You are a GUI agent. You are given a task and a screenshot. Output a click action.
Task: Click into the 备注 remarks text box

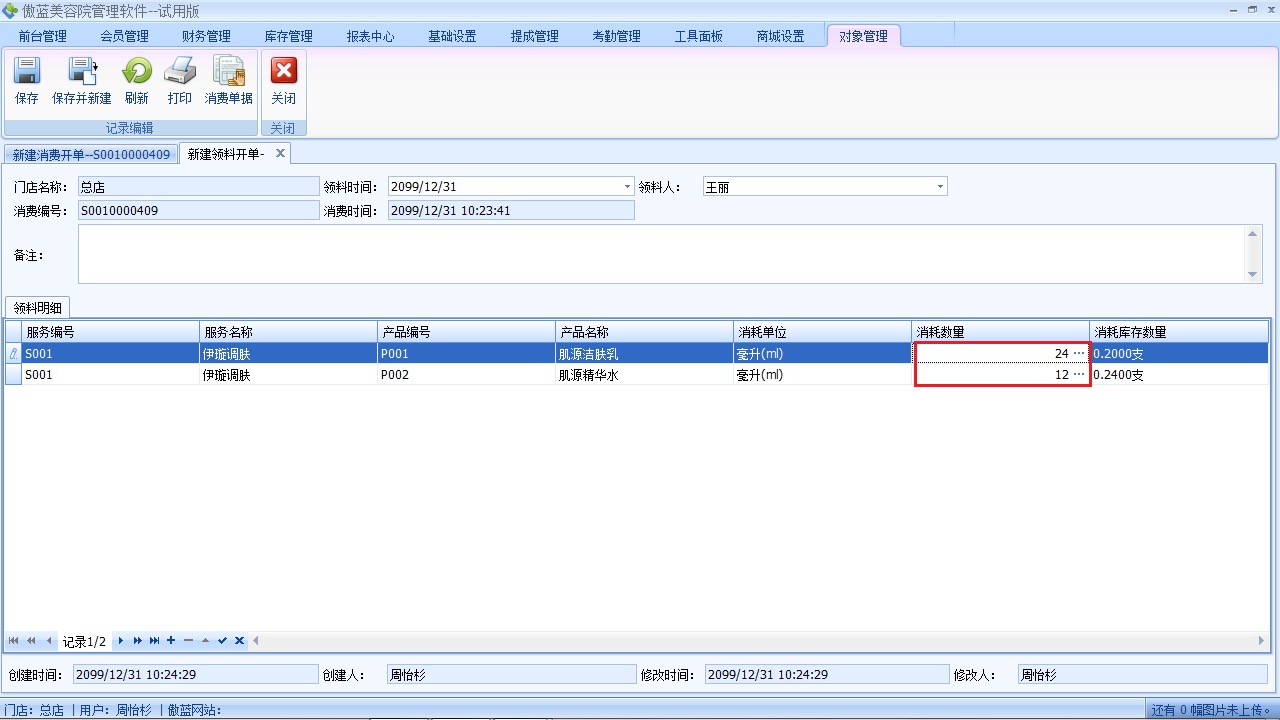coord(660,254)
